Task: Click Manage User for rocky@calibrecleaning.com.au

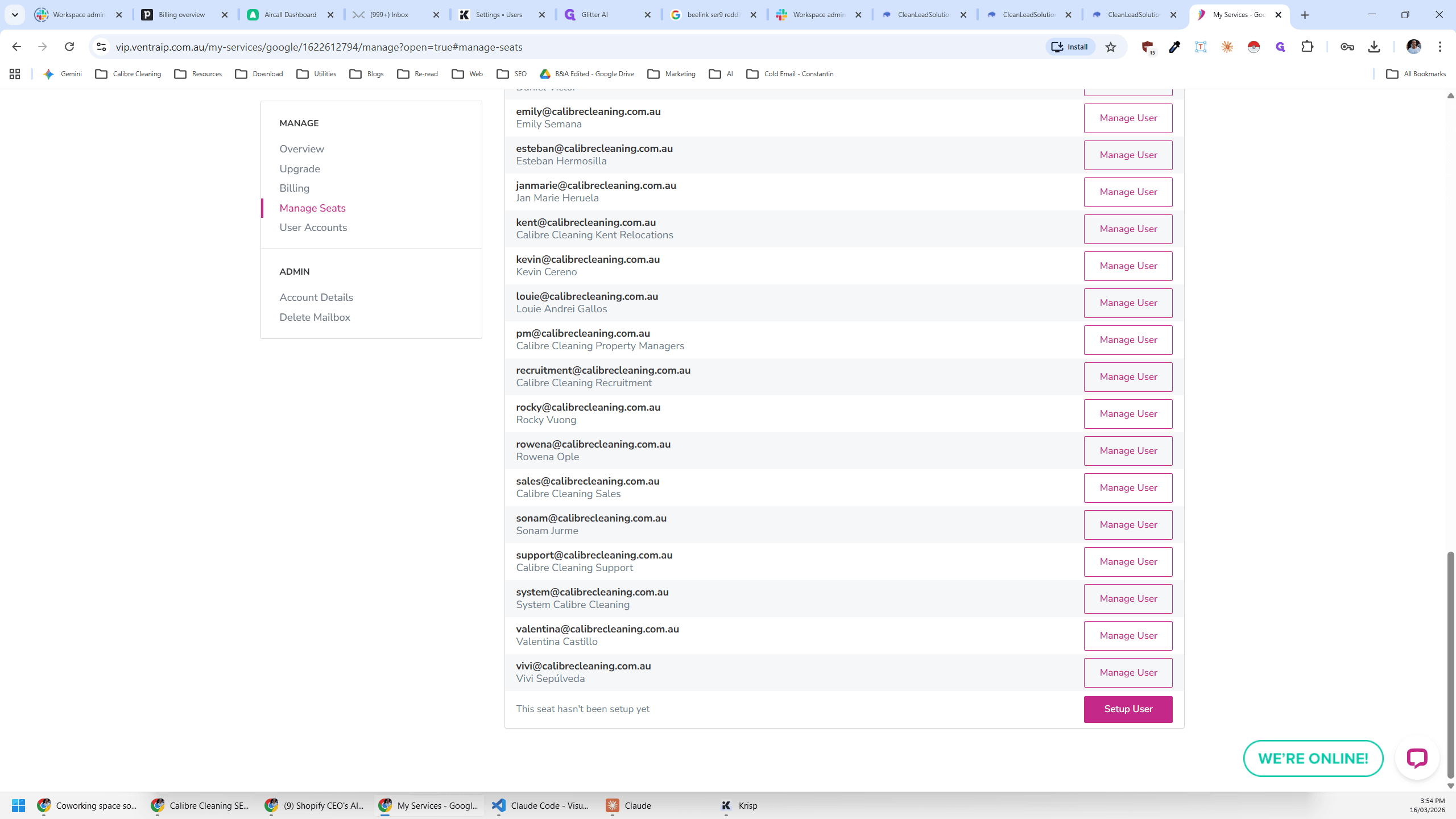Action: 1128,414
